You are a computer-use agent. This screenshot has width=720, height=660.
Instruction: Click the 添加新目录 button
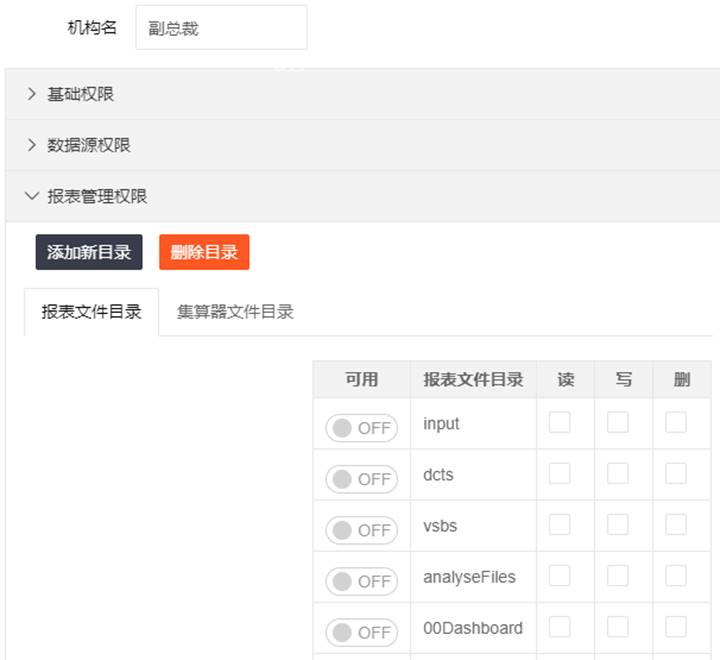[89, 252]
